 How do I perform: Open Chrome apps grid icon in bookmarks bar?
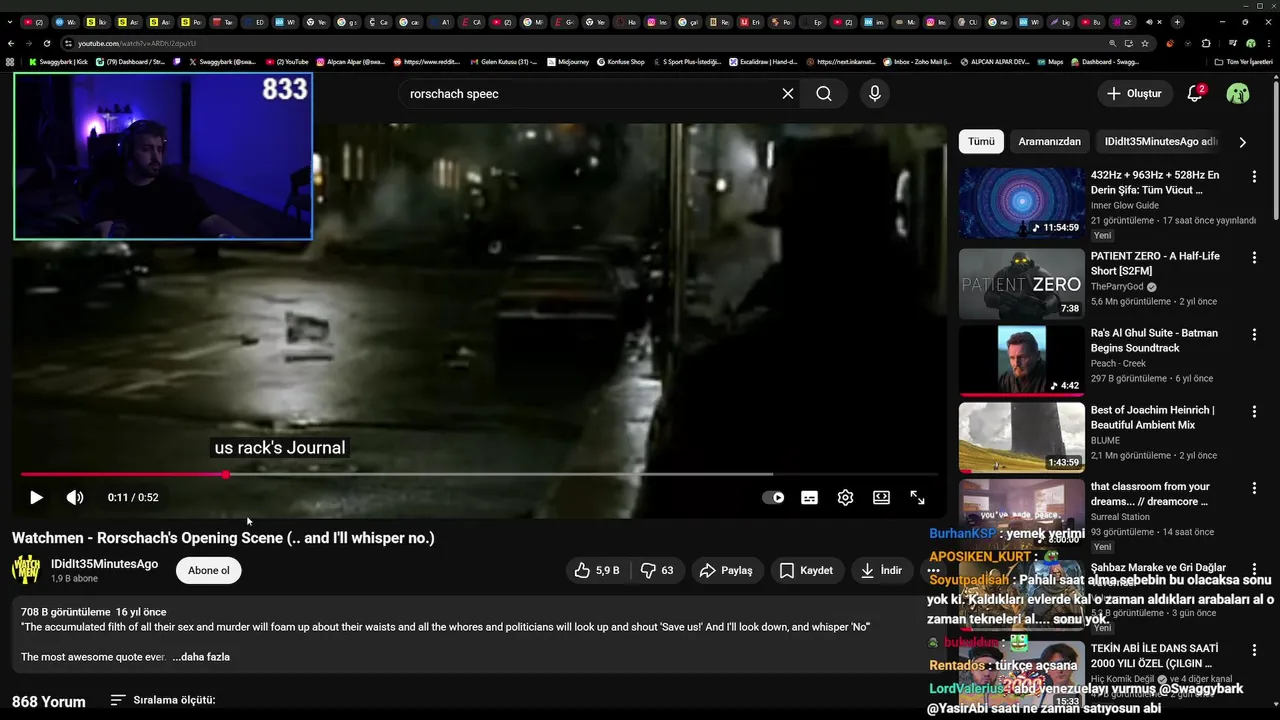[10, 62]
